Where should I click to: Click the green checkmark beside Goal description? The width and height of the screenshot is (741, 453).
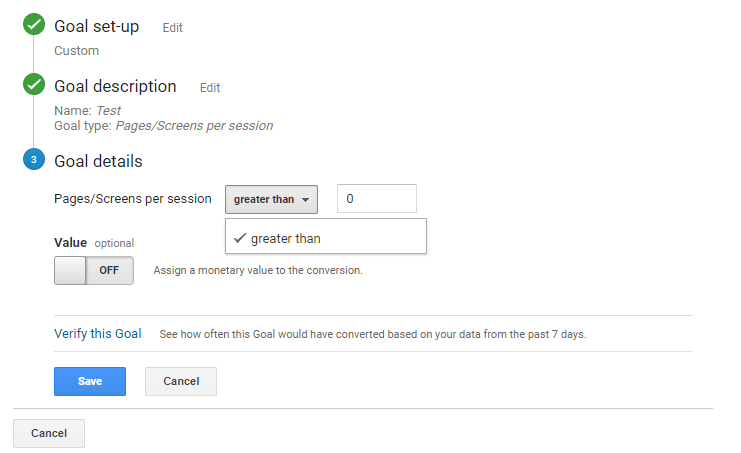point(34,85)
